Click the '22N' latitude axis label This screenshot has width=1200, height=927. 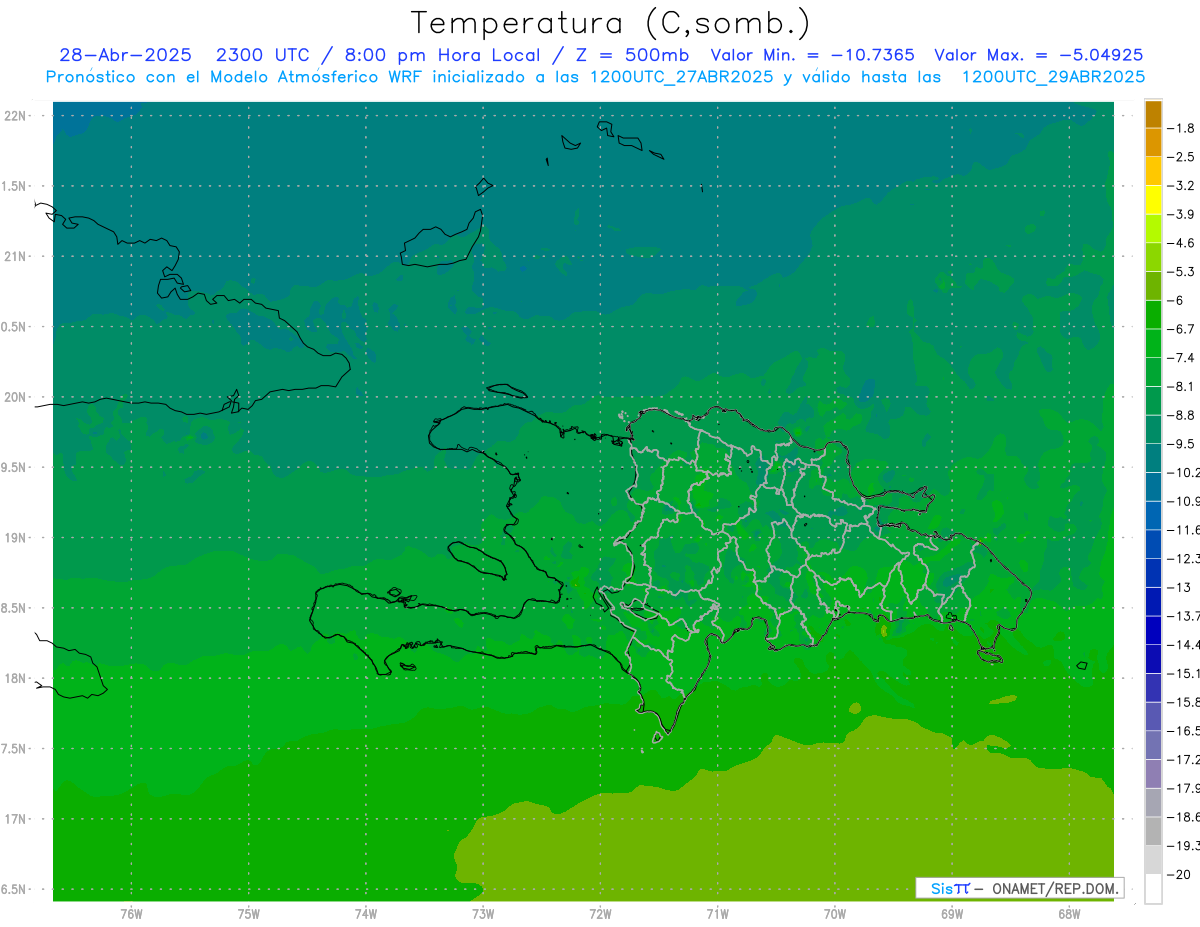(15, 116)
